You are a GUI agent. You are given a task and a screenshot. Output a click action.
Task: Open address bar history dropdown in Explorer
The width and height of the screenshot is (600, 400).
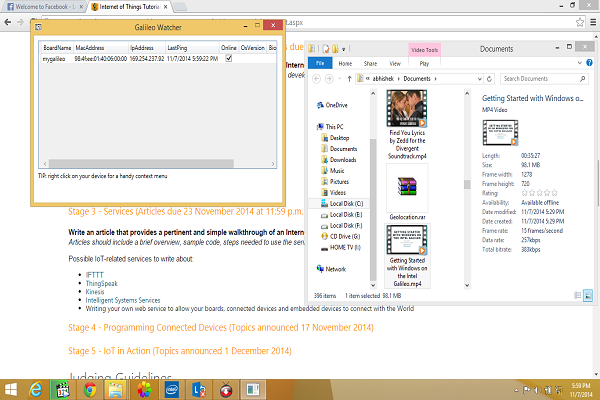click(479, 79)
